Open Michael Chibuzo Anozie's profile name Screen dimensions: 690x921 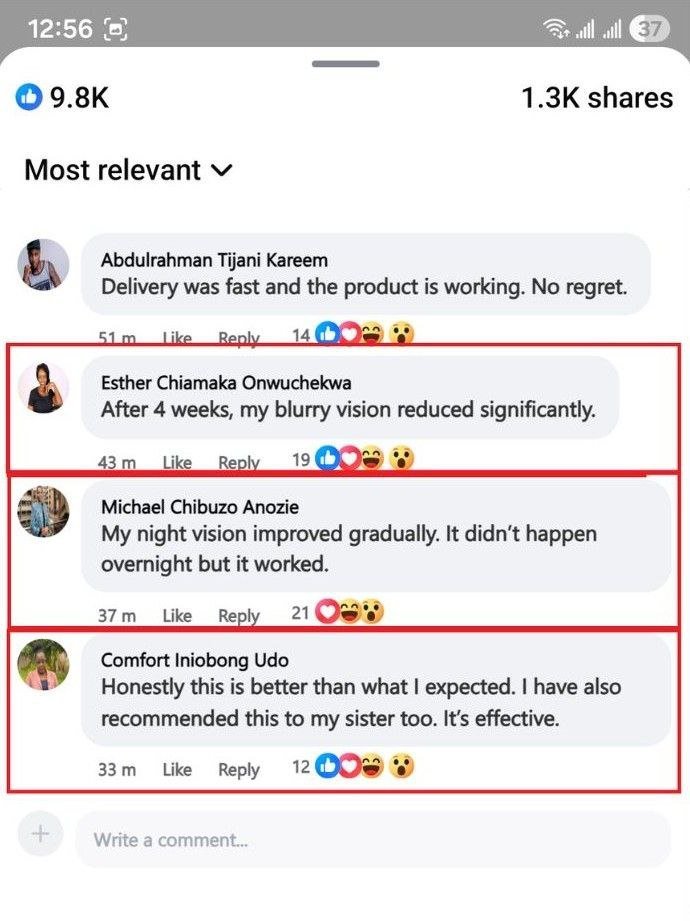(200, 507)
